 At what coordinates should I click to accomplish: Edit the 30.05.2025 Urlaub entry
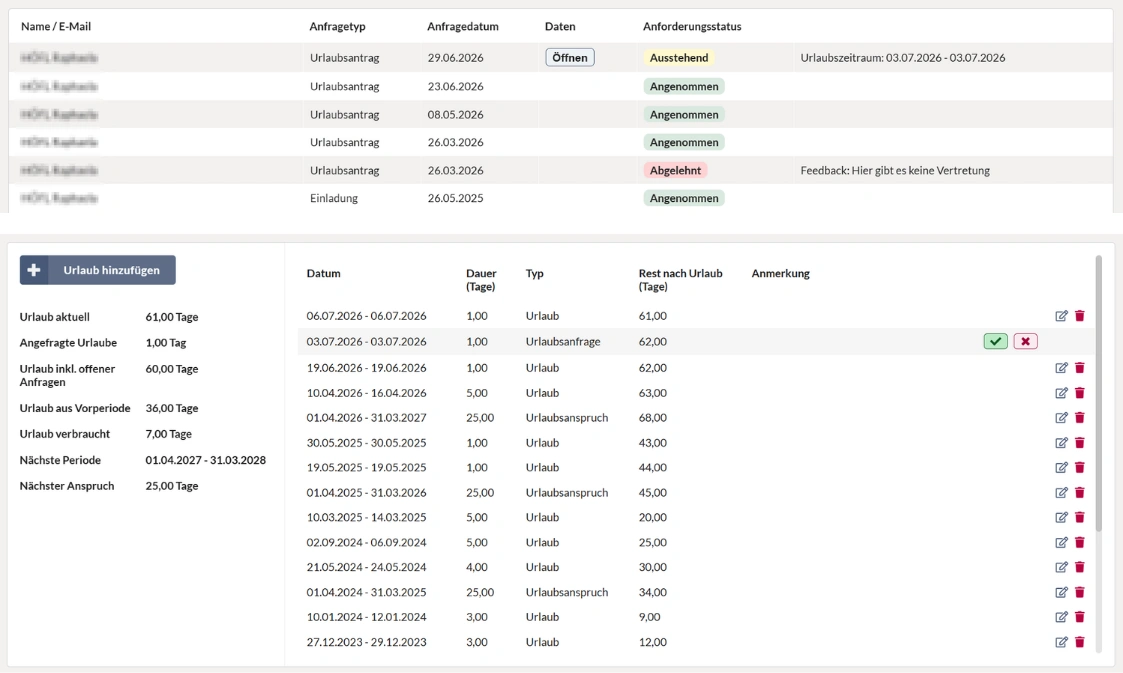[1061, 442]
